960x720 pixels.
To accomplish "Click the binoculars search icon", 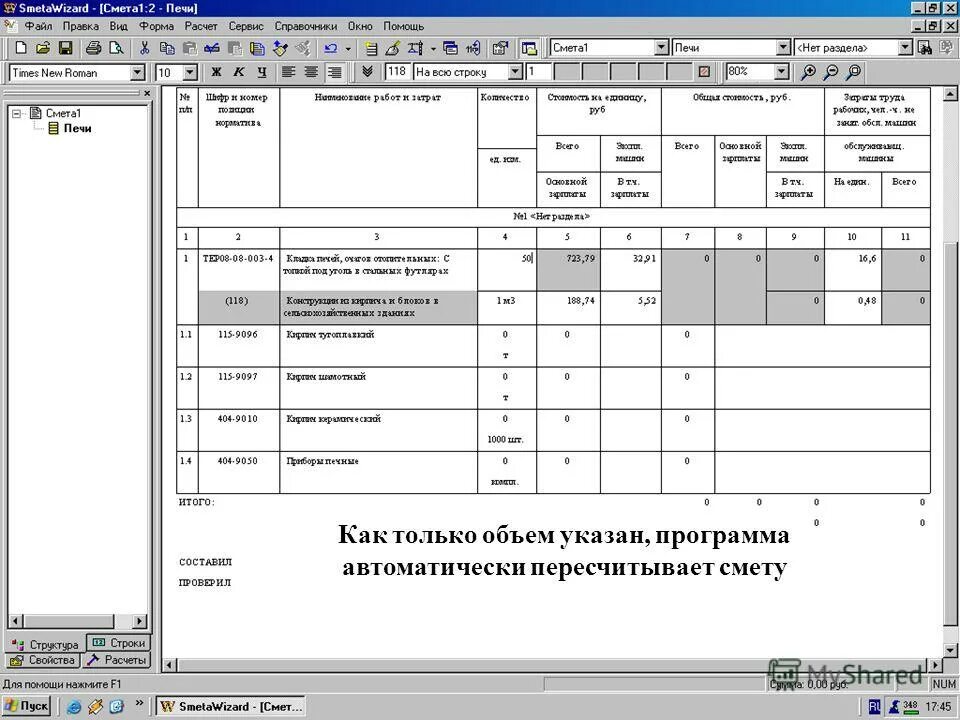I will coord(924,48).
